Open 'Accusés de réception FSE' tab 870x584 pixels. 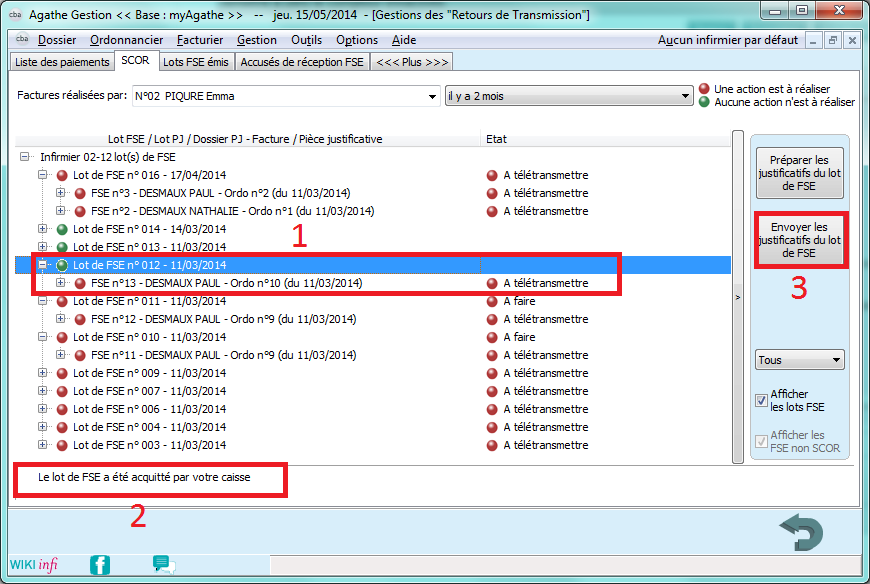pos(302,62)
